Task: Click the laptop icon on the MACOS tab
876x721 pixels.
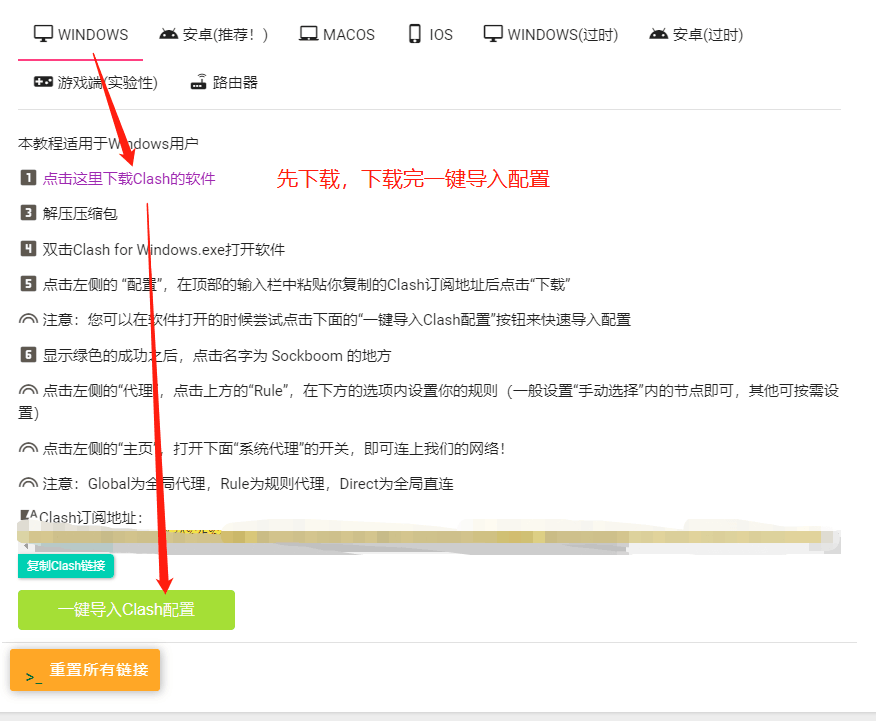Action: coord(308,34)
